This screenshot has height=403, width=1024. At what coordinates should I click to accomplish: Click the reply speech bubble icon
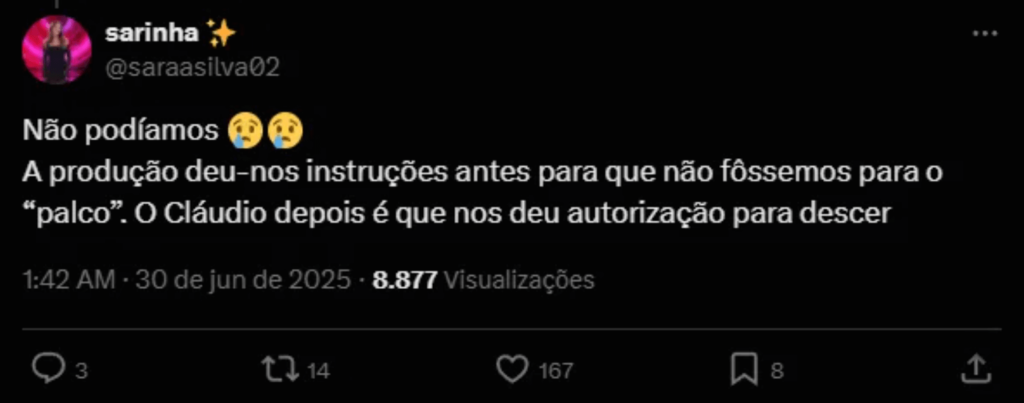point(48,370)
